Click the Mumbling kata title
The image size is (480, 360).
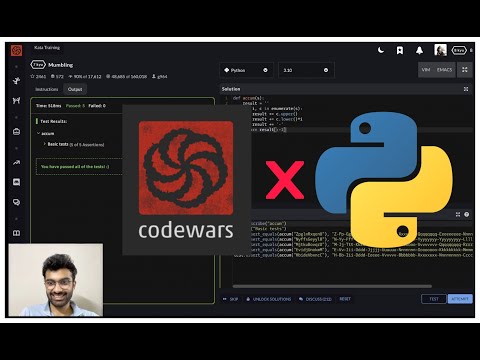click(x=60, y=65)
